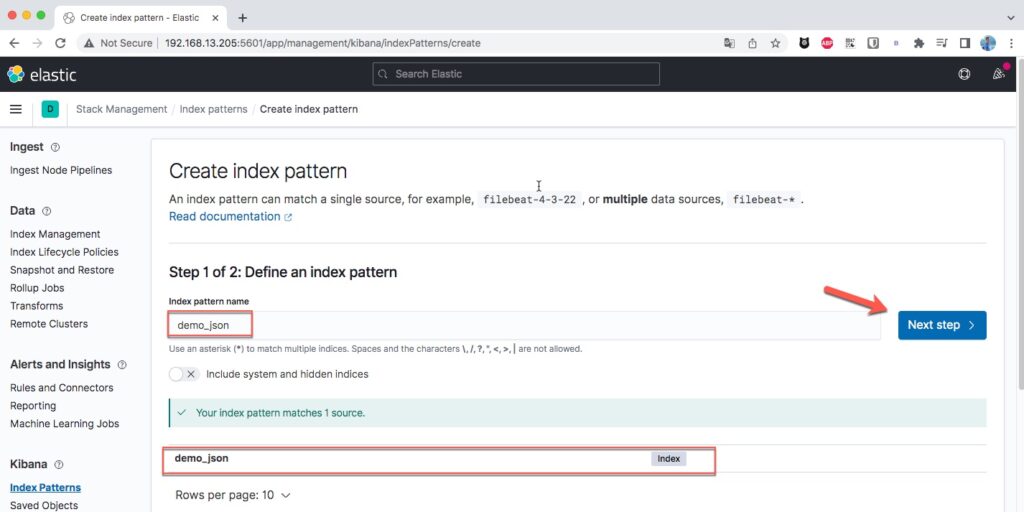Open the media control playlist icon
This screenshot has width=1024, height=512.
942,43
